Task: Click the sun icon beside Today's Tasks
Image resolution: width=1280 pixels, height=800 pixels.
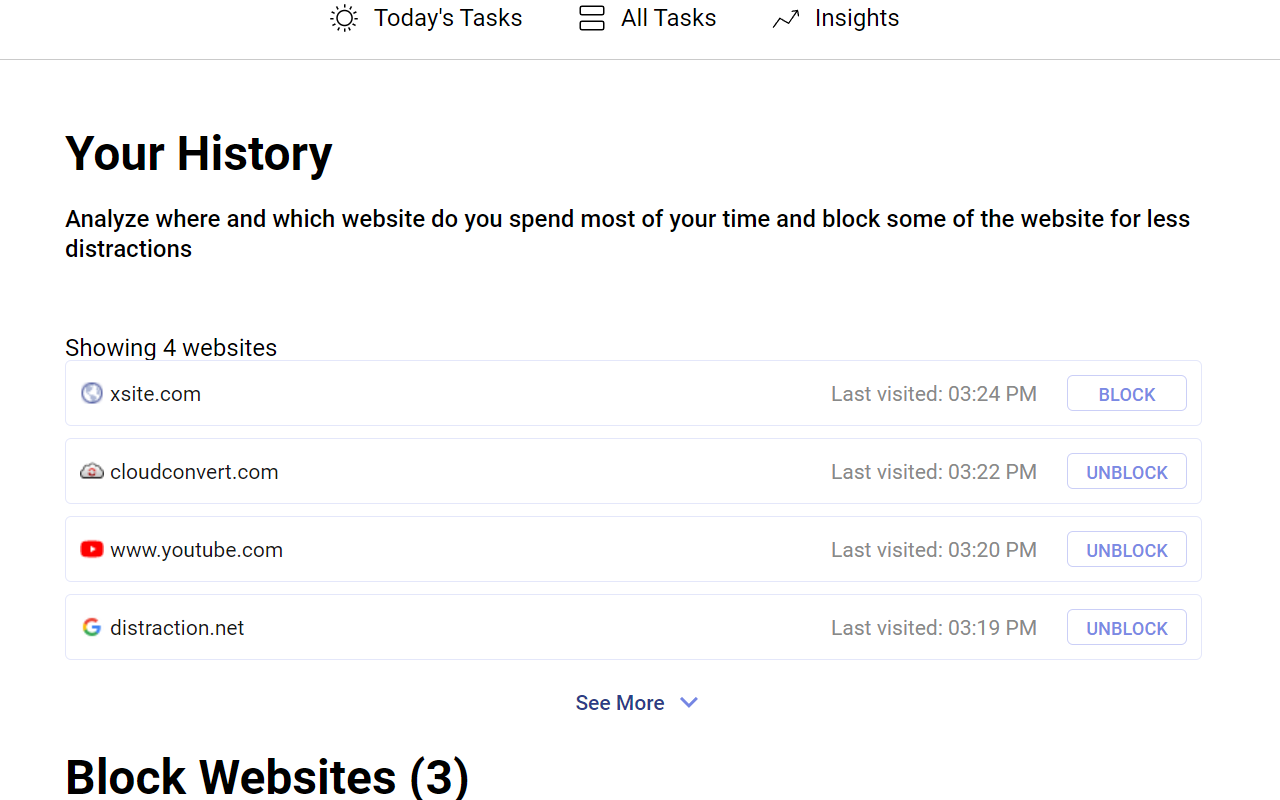Action: [x=343, y=18]
